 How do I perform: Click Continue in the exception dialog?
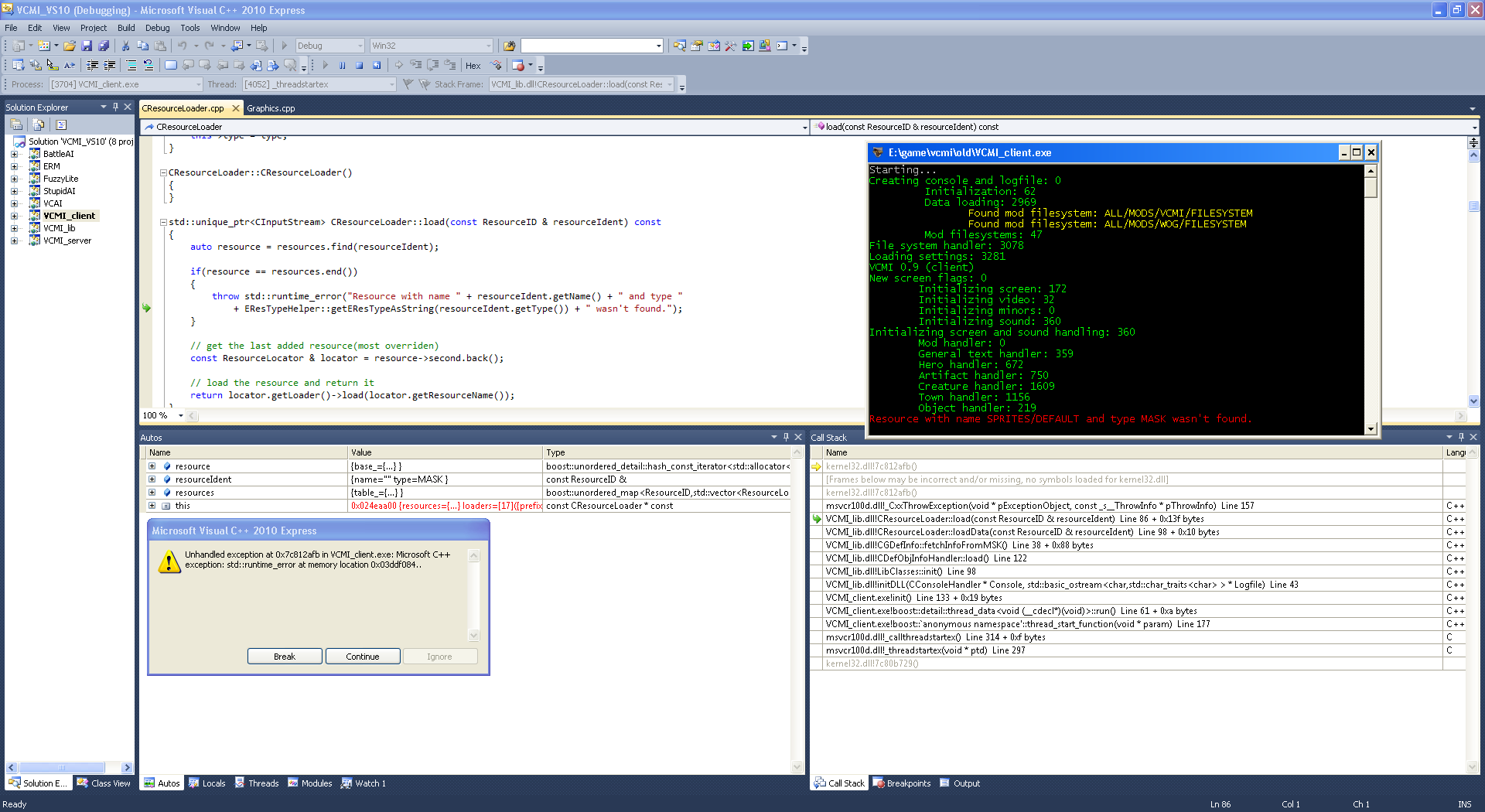[363, 657]
